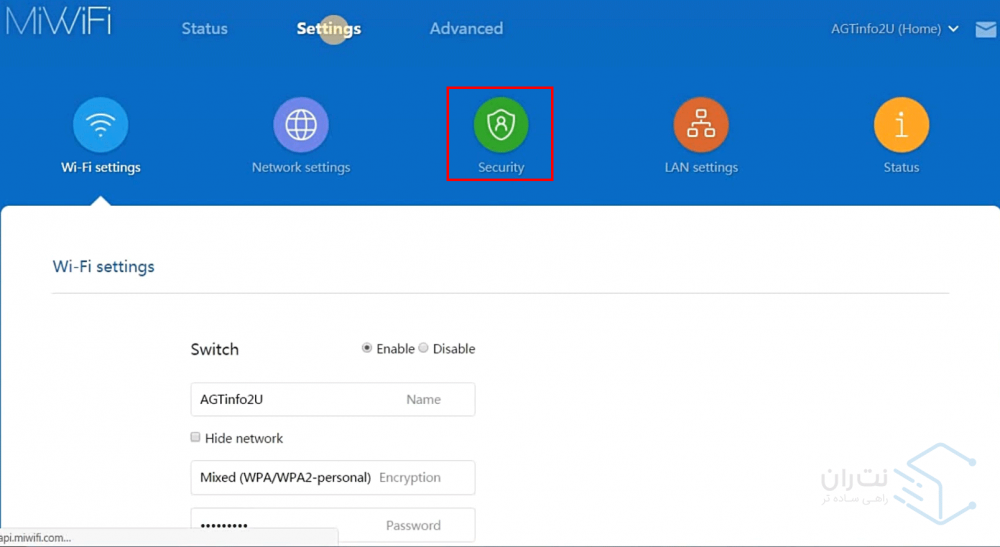
Task: Open the Network settings globe icon
Action: coord(301,125)
